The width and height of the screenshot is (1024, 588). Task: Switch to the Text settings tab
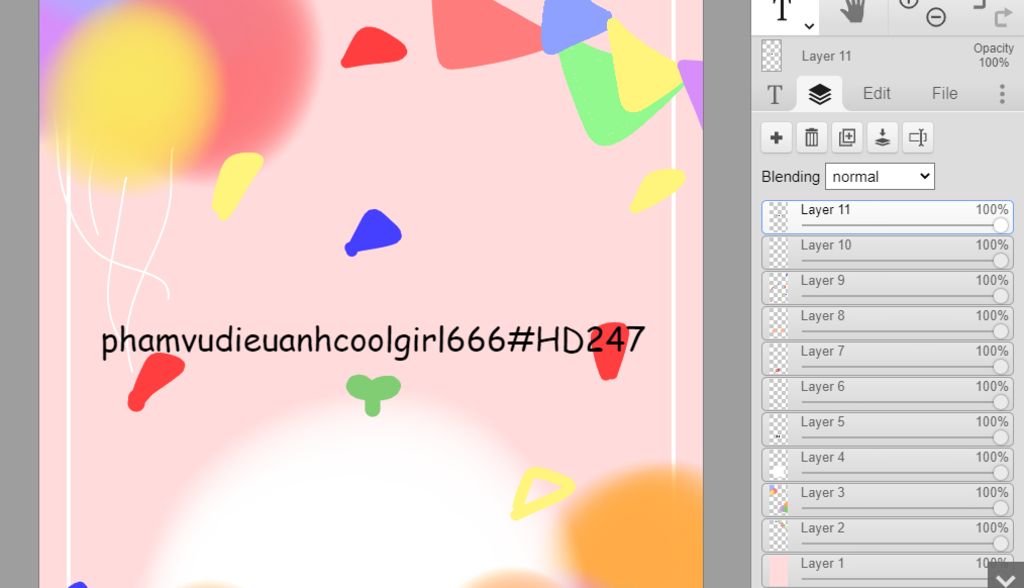(x=775, y=95)
